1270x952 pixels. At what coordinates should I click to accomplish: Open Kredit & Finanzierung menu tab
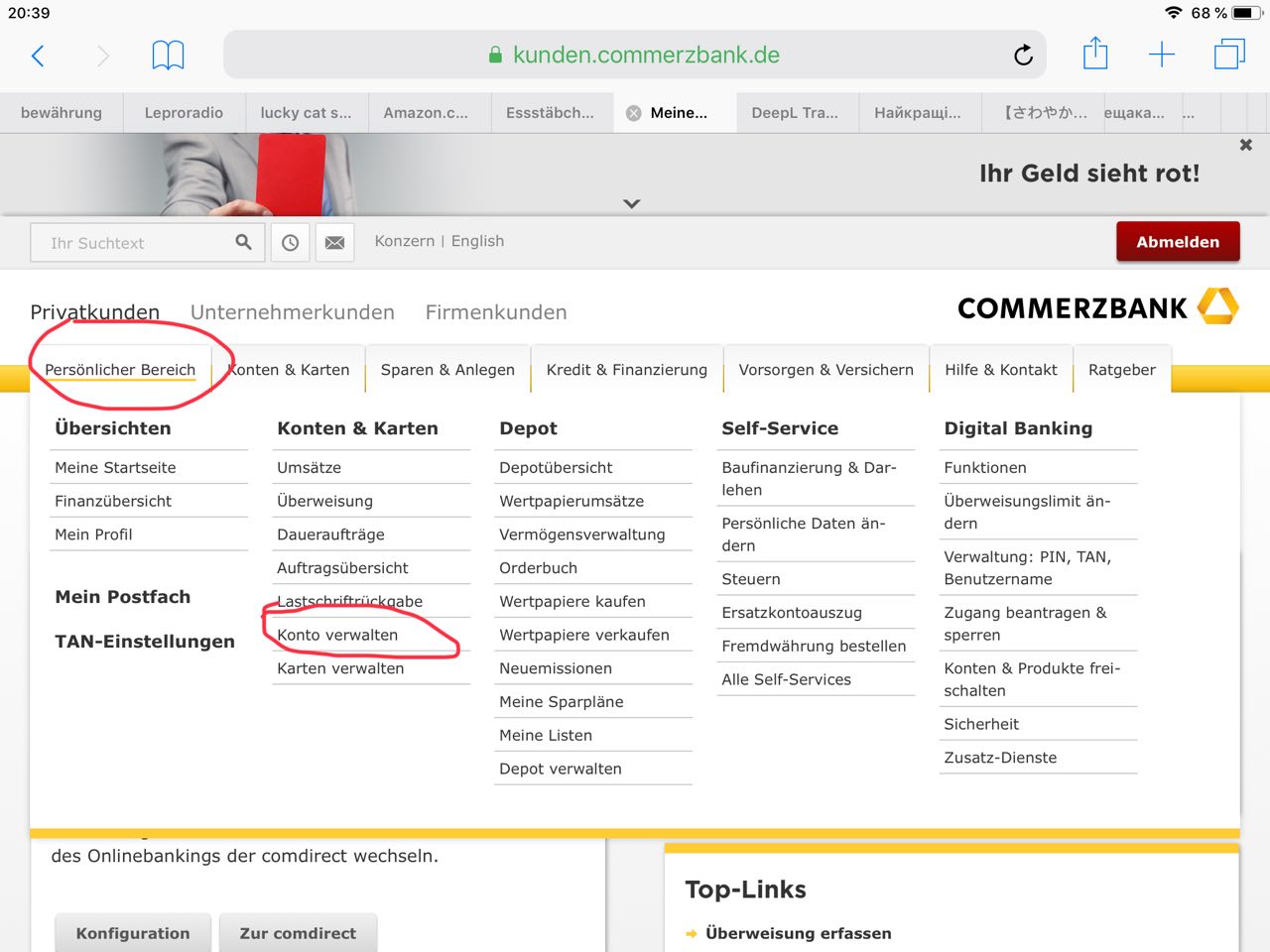point(627,370)
